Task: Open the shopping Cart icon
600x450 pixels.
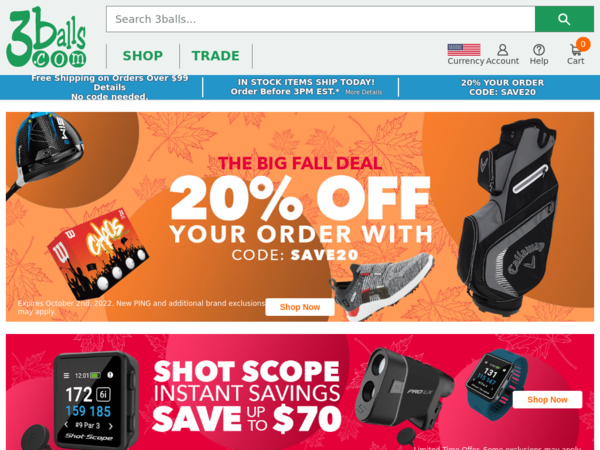Action: (x=575, y=50)
